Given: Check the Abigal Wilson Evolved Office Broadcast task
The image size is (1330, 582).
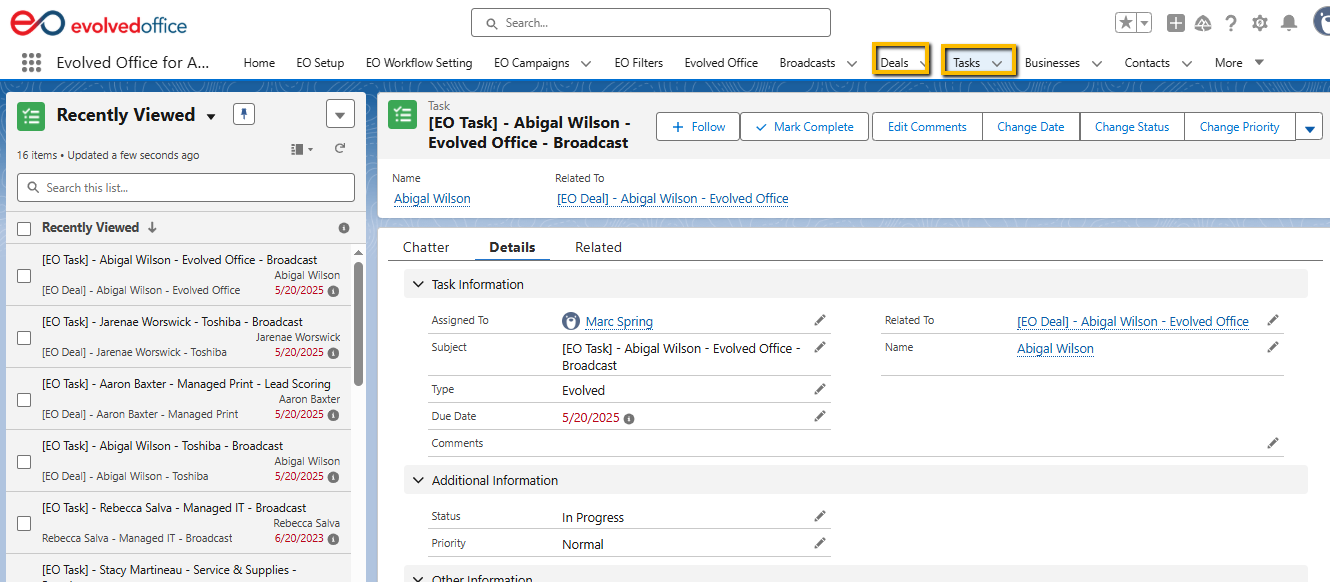Looking at the screenshot, I should (24, 276).
